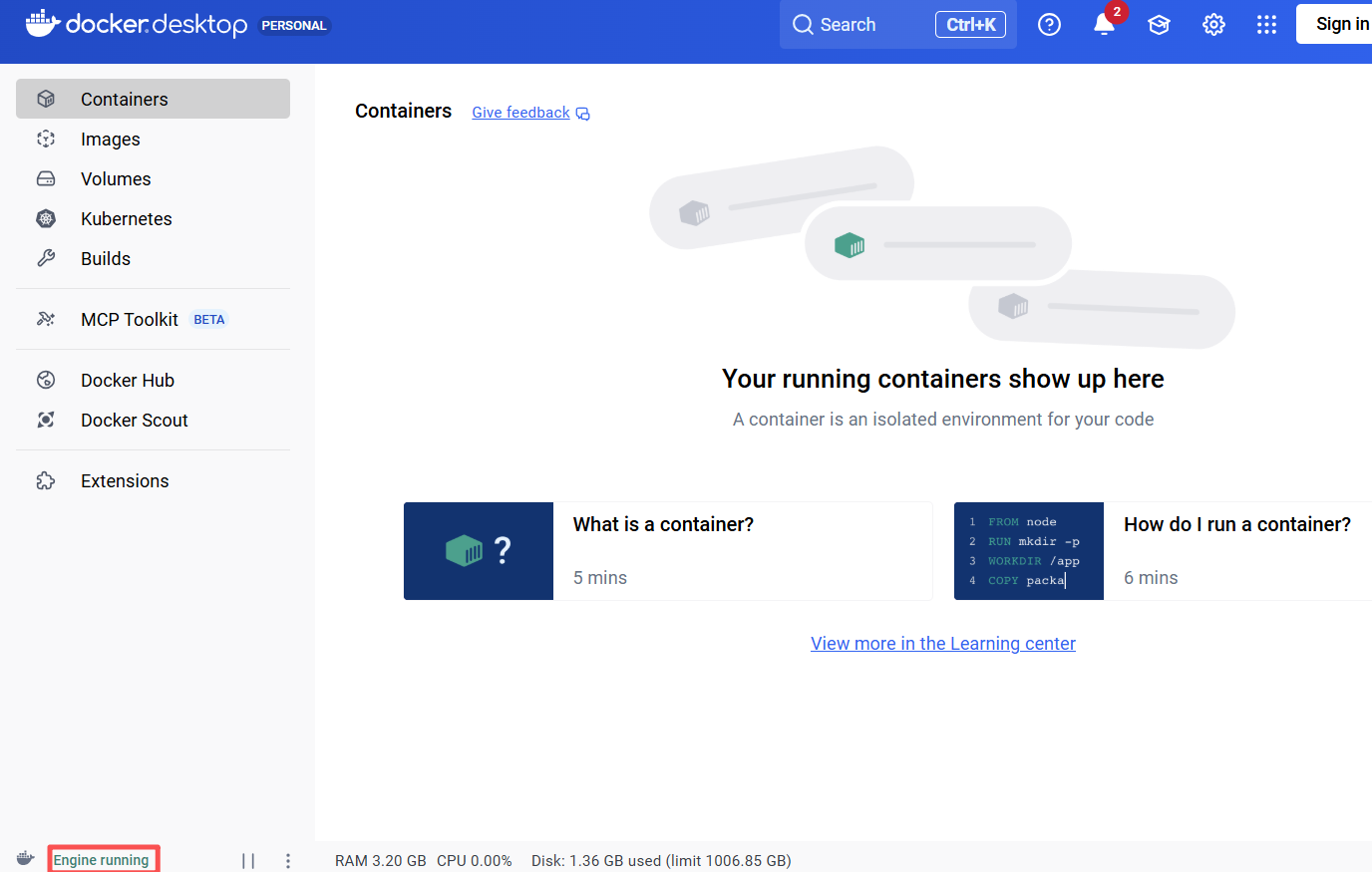Viewport: 1372px width, 872px height.
Task: Focus the Search field in header
Action: pyautogui.click(x=897, y=24)
